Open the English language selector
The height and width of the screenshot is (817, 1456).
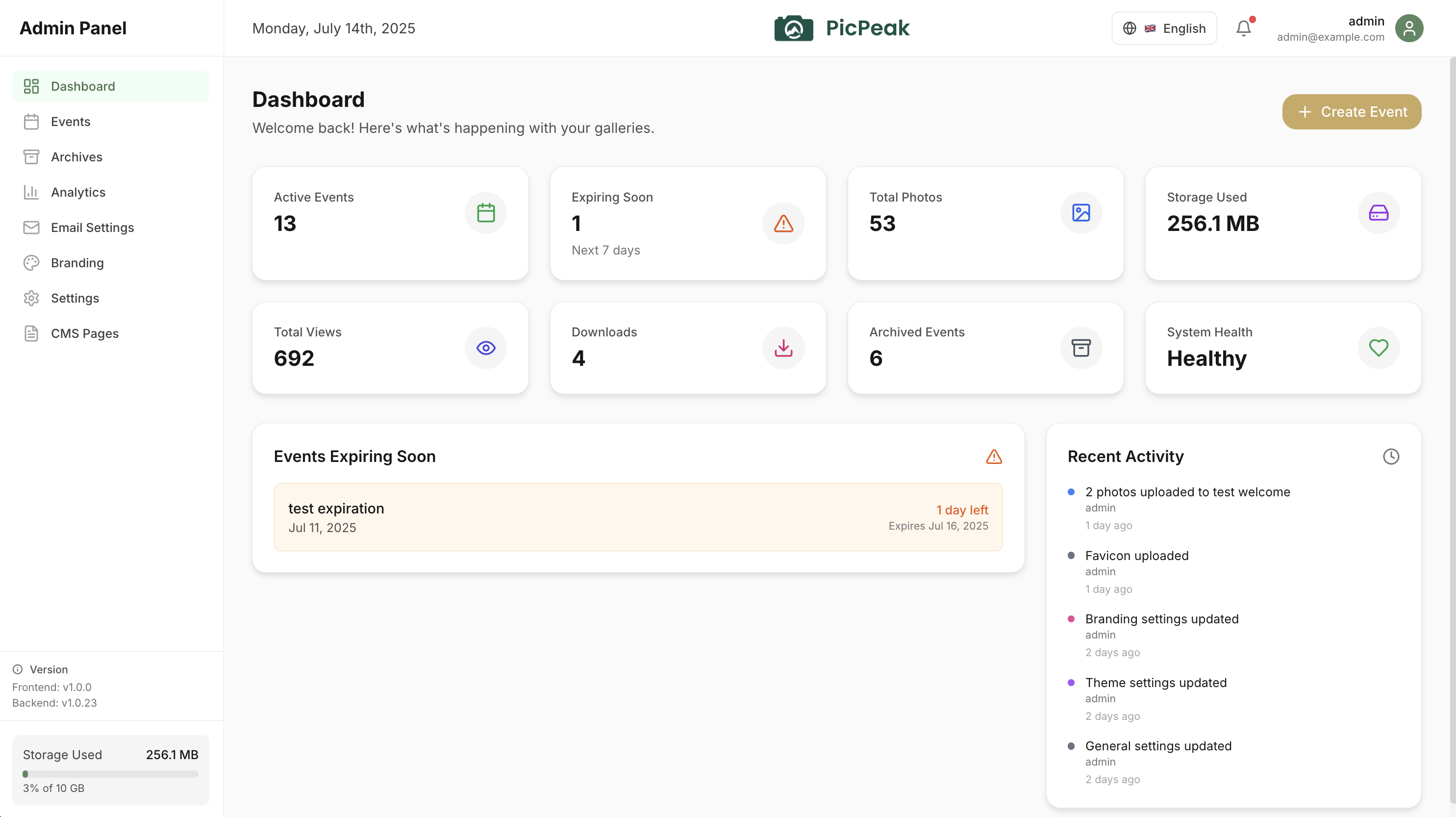point(1164,28)
